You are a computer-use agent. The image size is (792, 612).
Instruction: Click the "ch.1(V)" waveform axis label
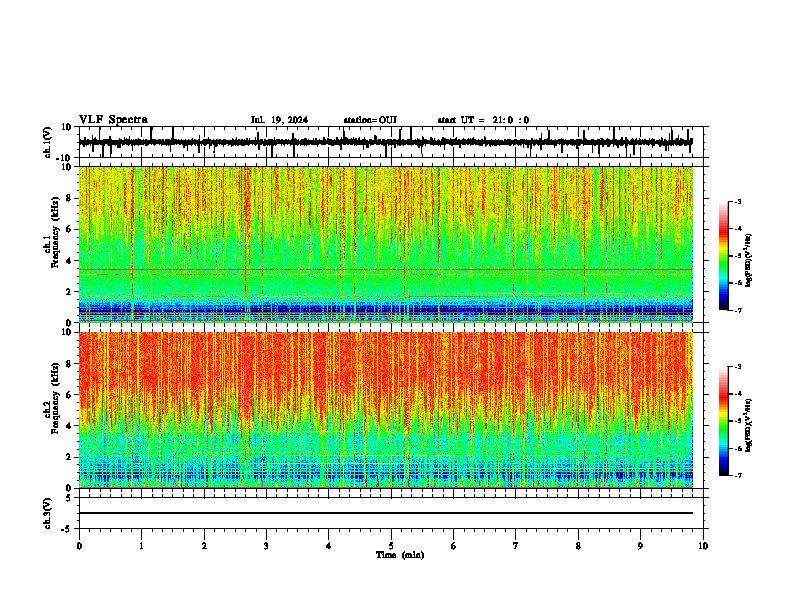pos(48,142)
